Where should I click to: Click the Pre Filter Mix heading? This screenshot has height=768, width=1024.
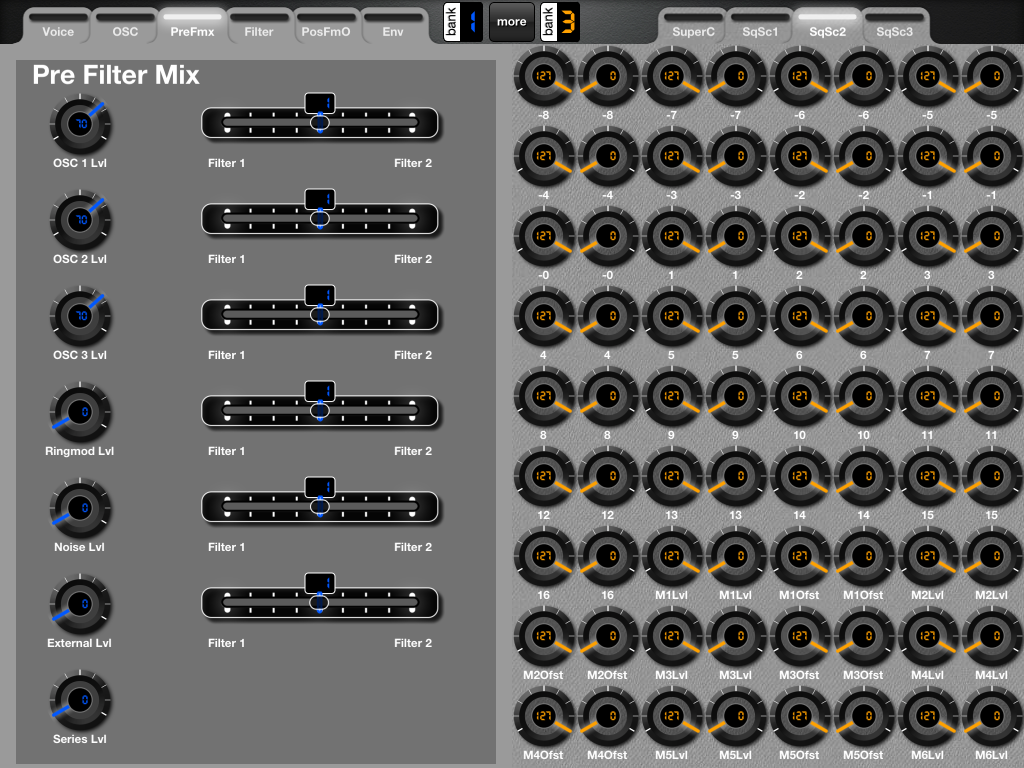(116, 75)
